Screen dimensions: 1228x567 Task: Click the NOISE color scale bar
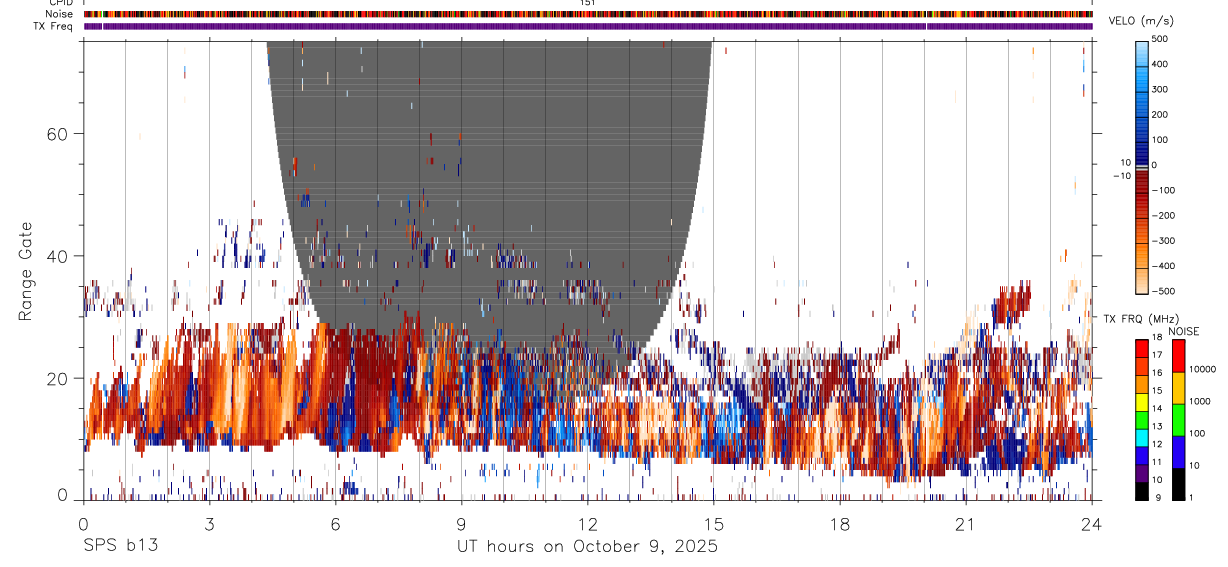pos(1177,420)
